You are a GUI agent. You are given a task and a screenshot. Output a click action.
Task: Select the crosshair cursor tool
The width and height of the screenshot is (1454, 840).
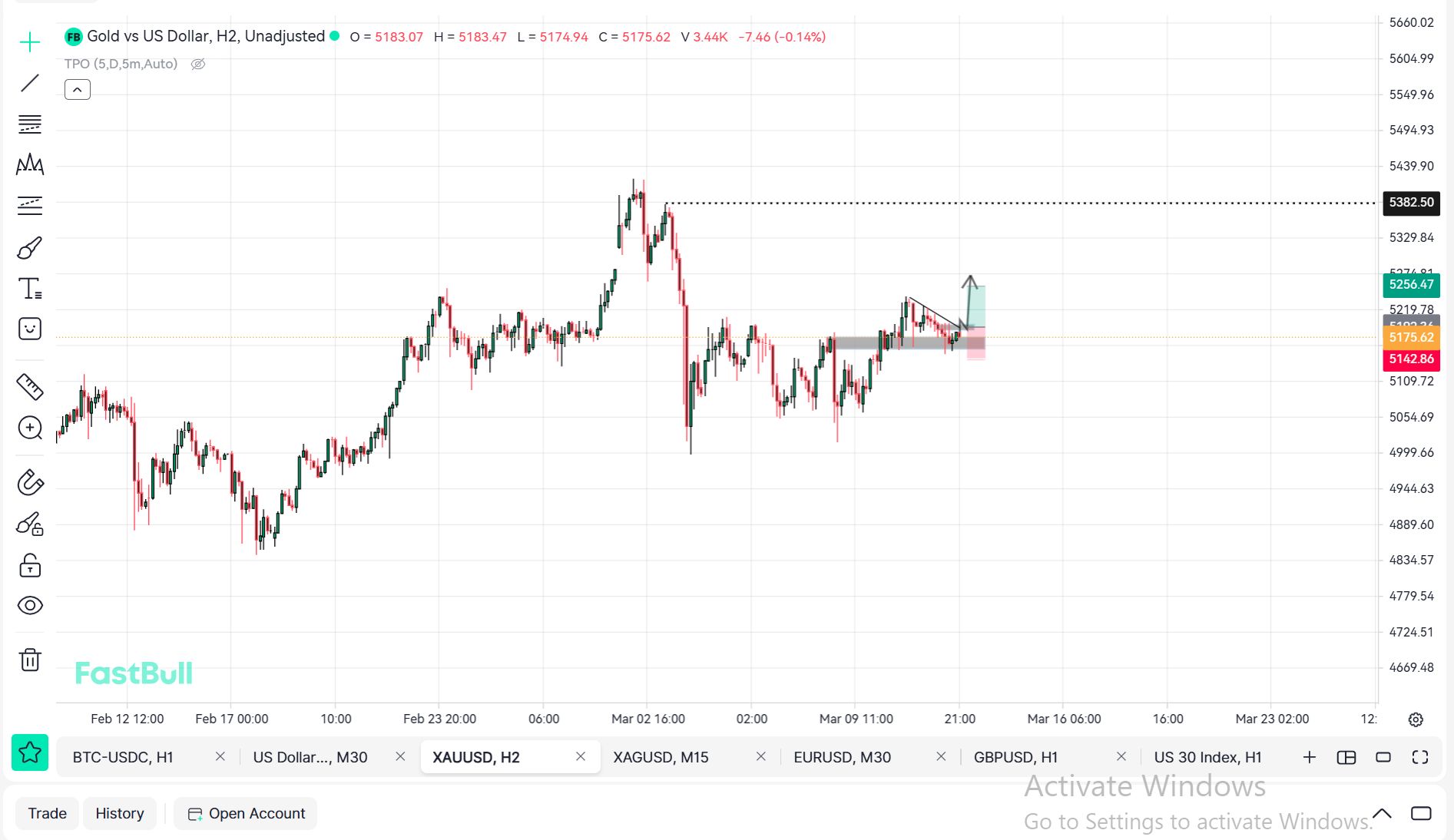30,41
